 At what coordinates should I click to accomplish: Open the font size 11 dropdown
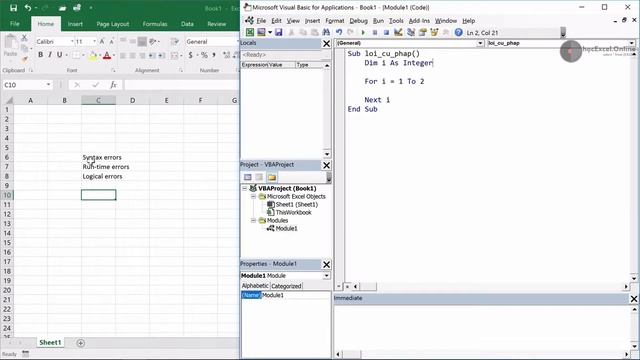tap(94, 41)
